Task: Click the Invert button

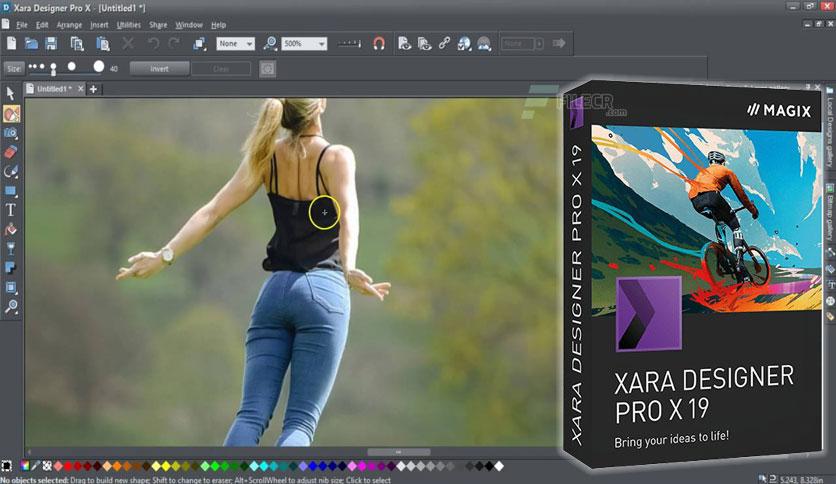Action: pyautogui.click(x=159, y=69)
